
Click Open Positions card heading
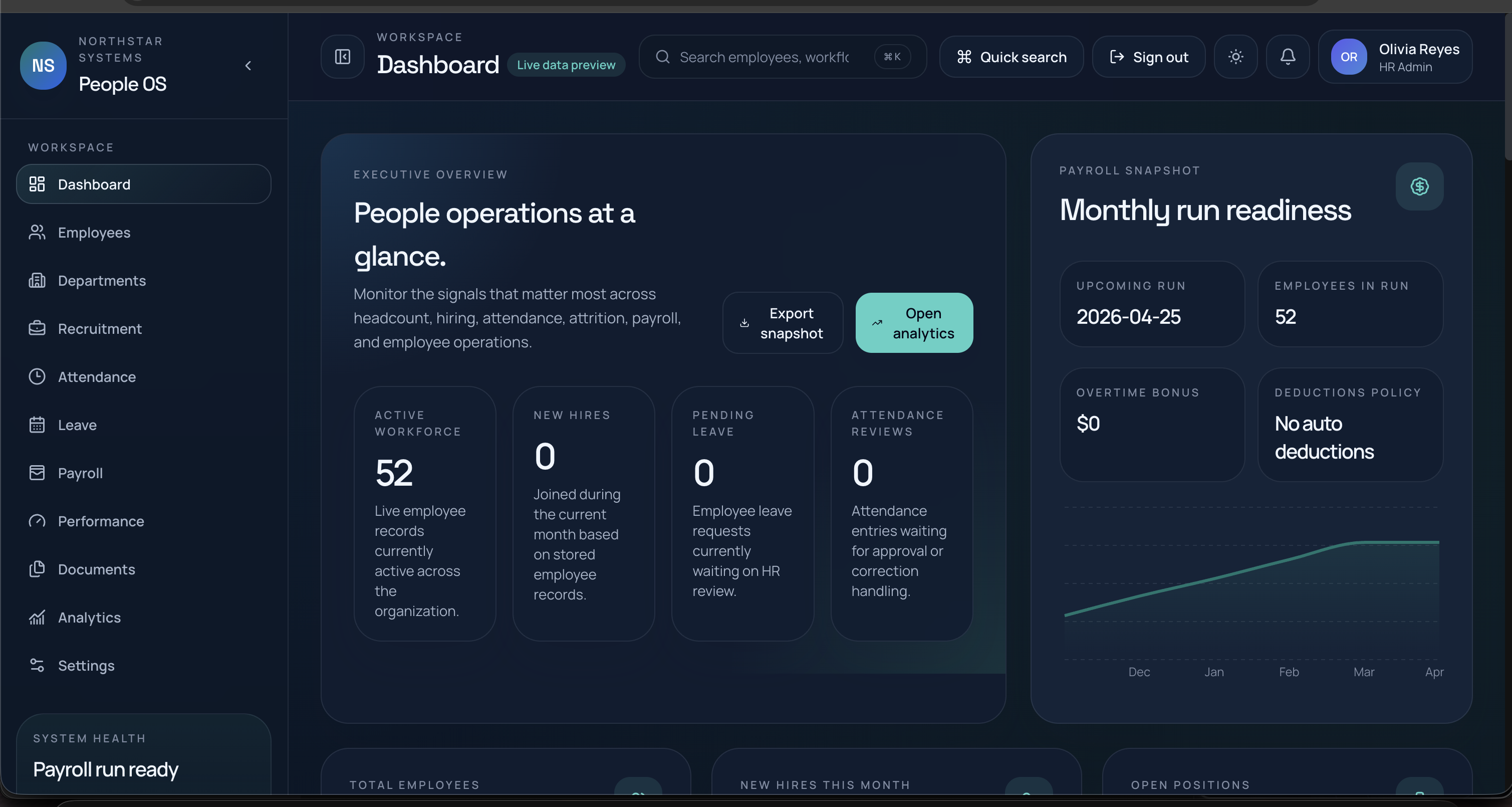[x=1190, y=784]
